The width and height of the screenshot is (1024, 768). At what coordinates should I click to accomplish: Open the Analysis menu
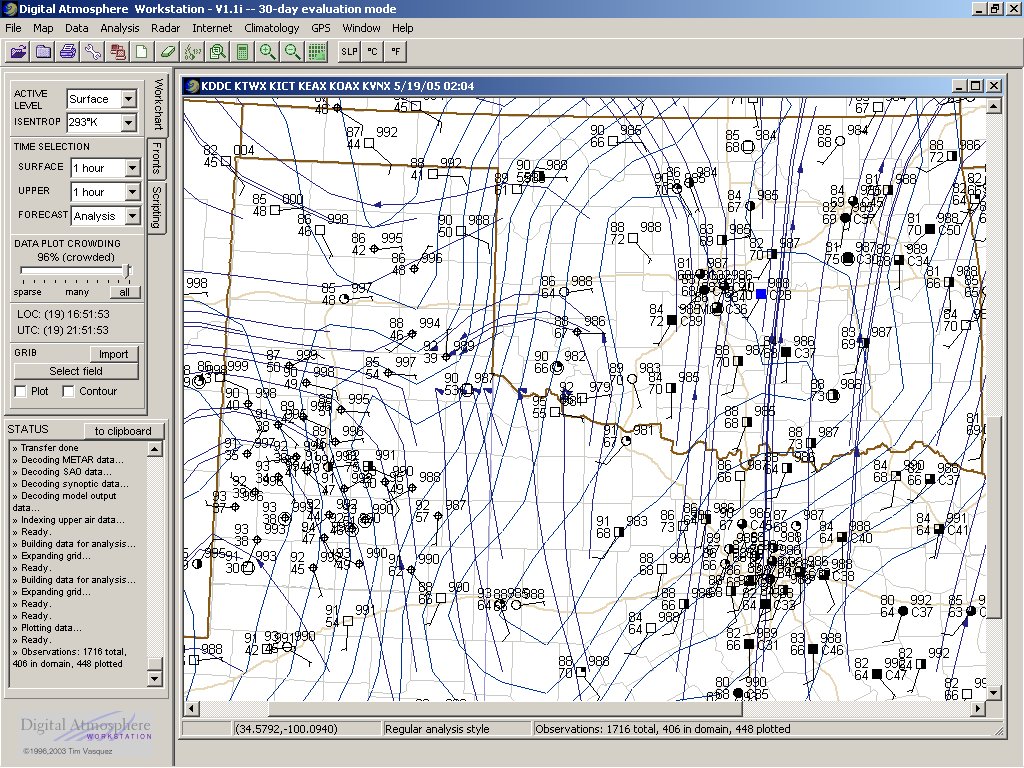(120, 28)
